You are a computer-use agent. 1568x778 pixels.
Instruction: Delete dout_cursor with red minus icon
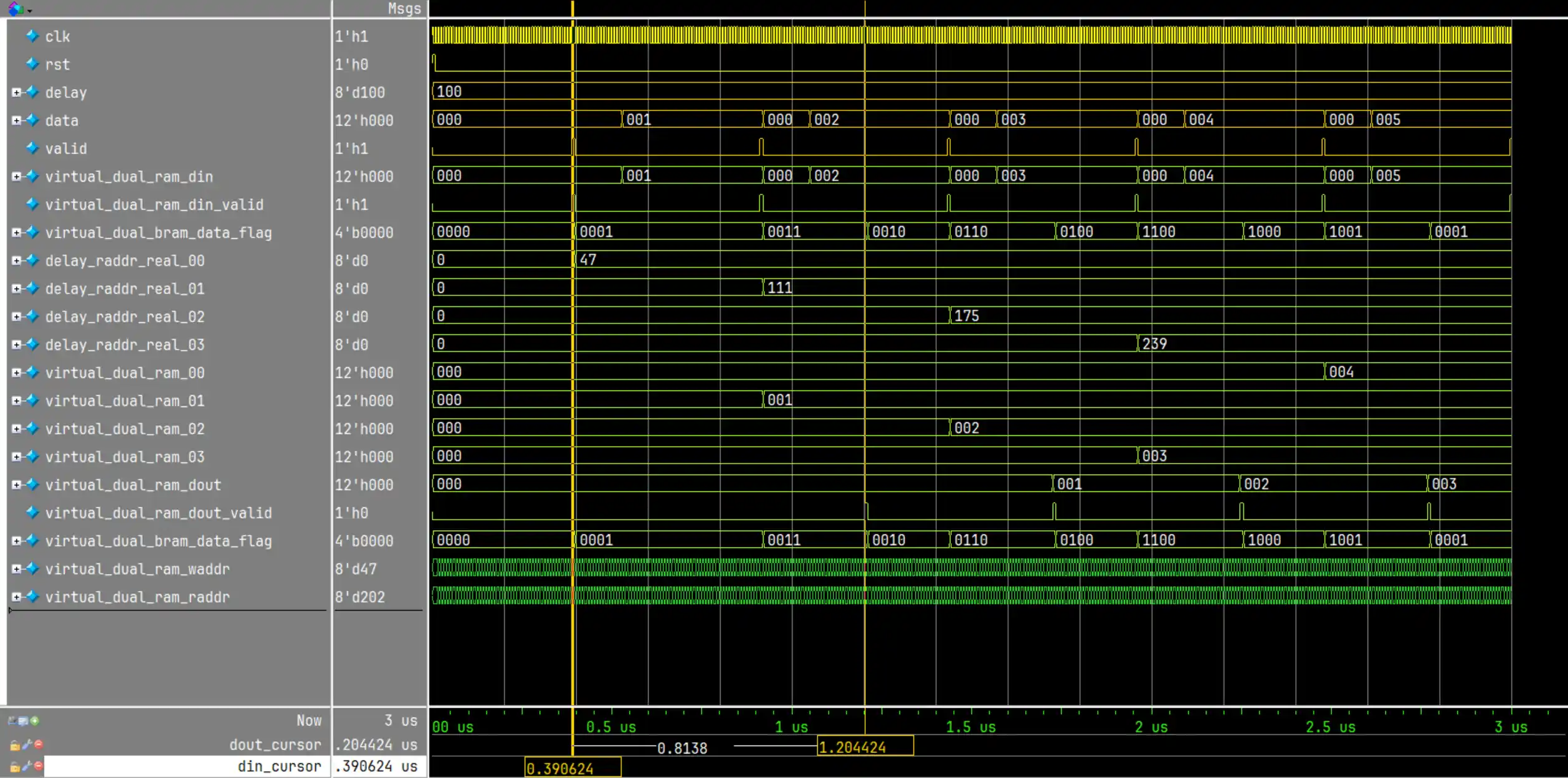pos(39,744)
